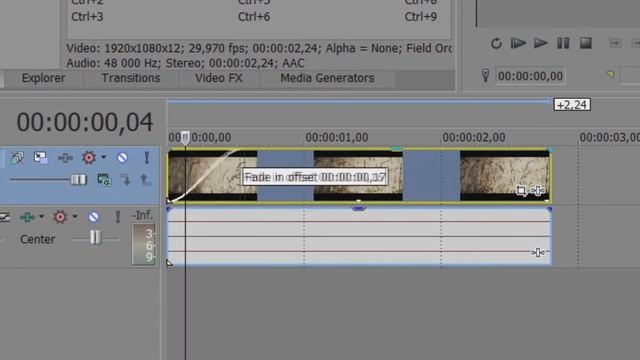Click the video track automation settings gear

tap(89, 158)
